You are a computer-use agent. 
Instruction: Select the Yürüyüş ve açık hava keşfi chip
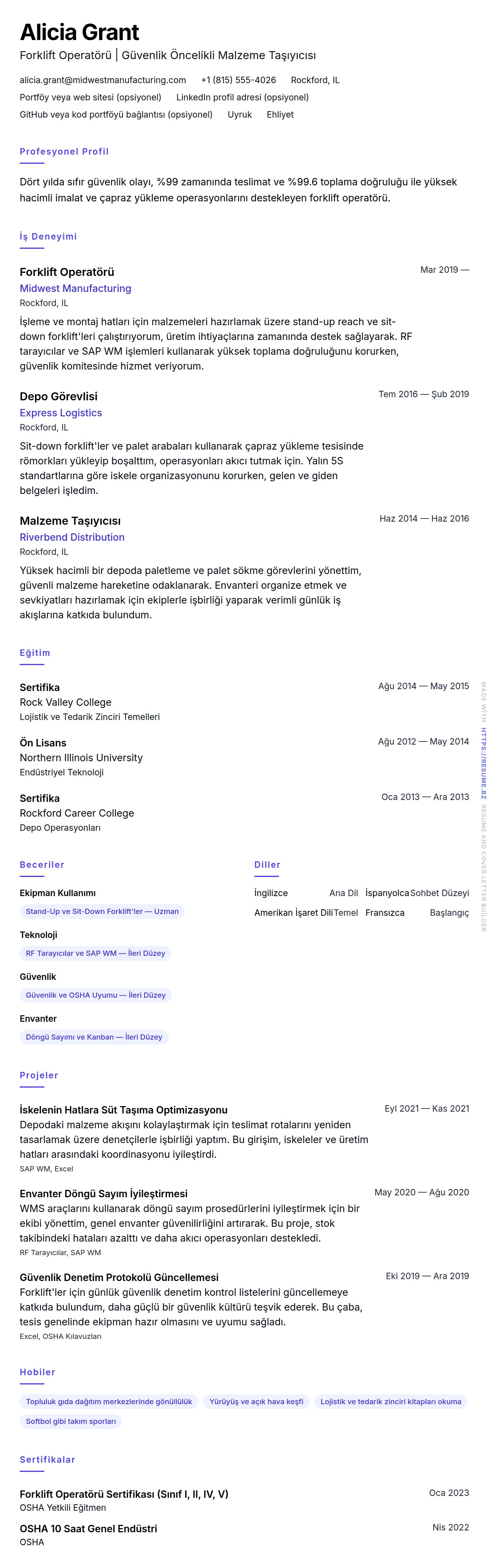tap(256, 1401)
